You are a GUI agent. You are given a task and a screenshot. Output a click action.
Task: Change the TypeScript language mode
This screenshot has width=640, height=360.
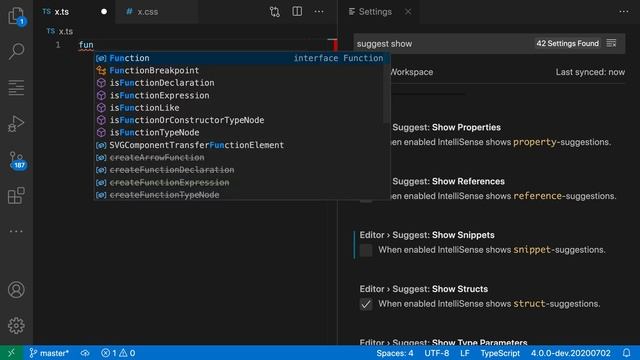[x=500, y=353]
